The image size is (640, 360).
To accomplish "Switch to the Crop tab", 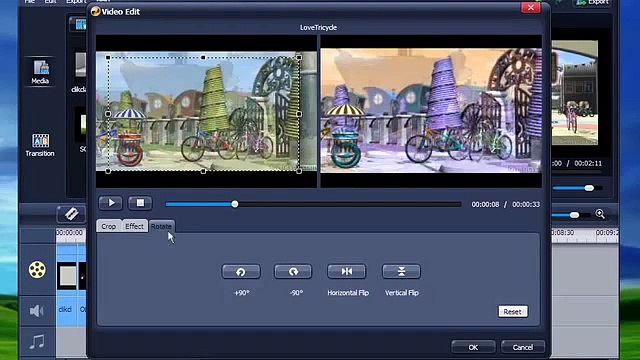I will click(109, 226).
